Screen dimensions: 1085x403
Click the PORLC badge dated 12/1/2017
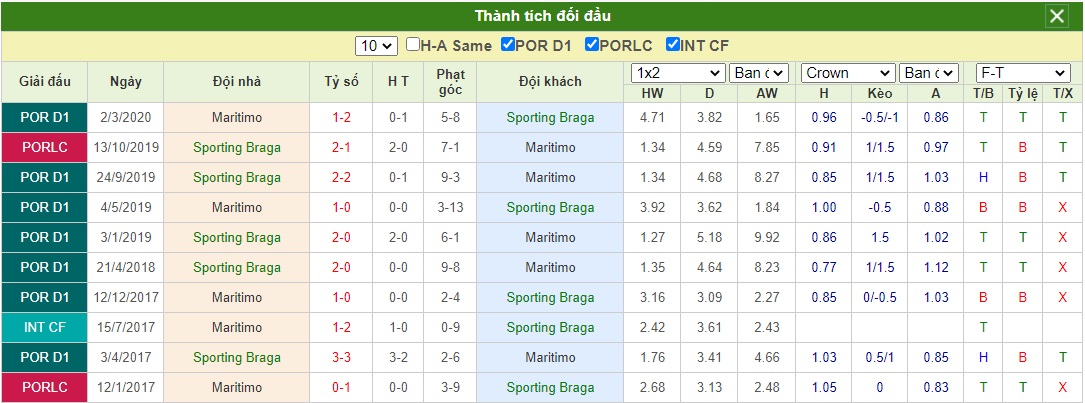(45, 388)
